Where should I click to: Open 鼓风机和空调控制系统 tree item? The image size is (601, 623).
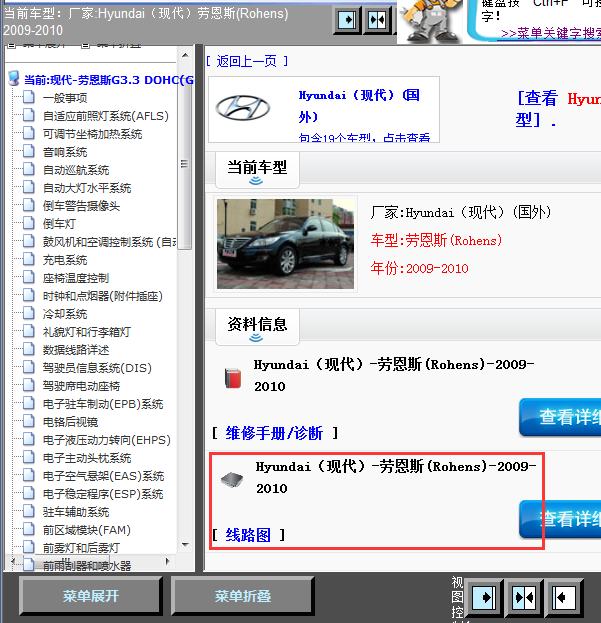110,242
